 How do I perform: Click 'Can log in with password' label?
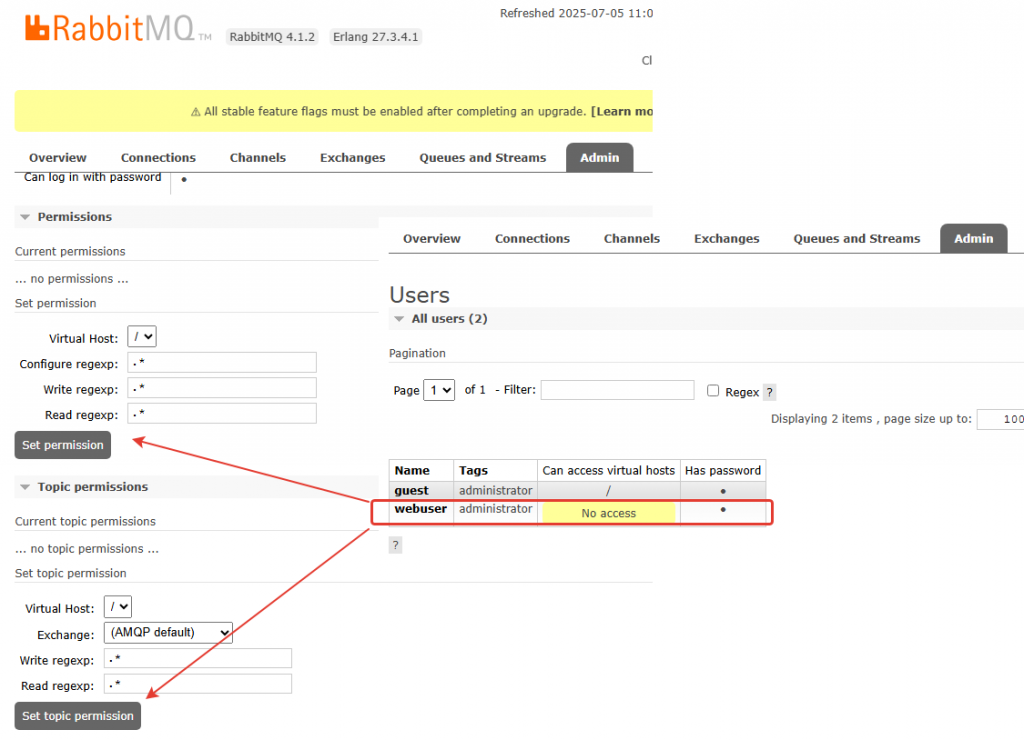click(93, 177)
